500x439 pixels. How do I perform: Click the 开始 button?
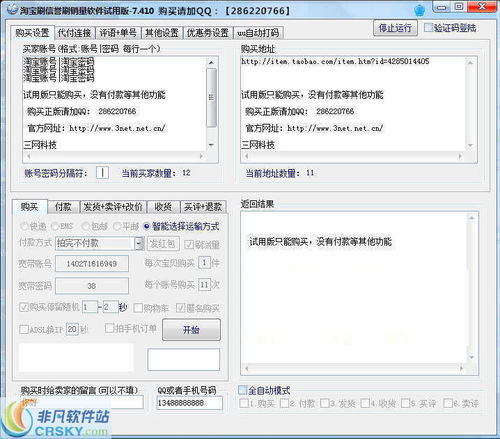pos(191,330)
